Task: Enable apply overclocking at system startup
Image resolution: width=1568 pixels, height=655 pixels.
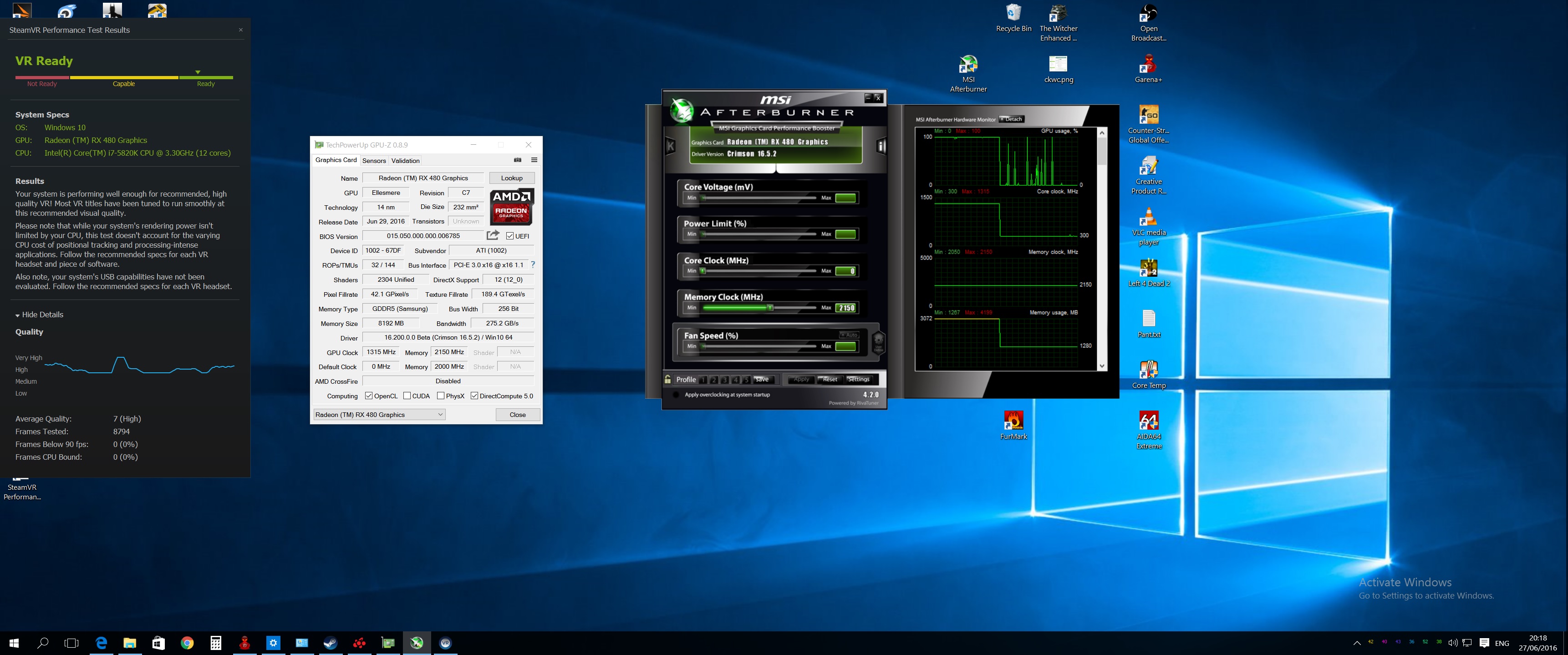Action: tap(676, 395)
